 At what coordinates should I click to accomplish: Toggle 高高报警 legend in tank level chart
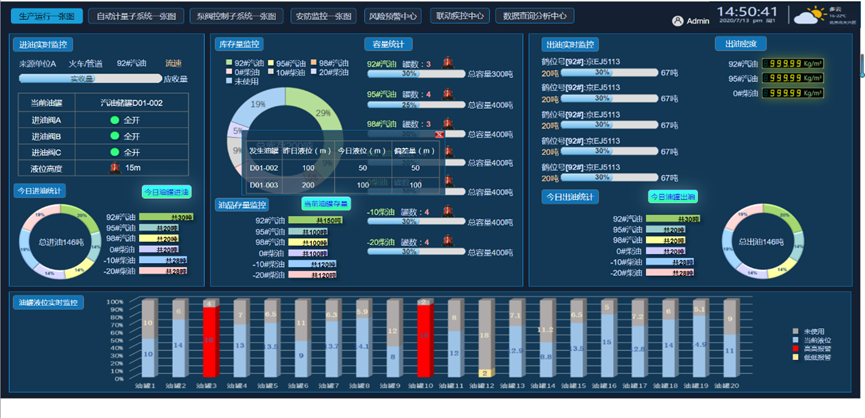pos(796,348)
